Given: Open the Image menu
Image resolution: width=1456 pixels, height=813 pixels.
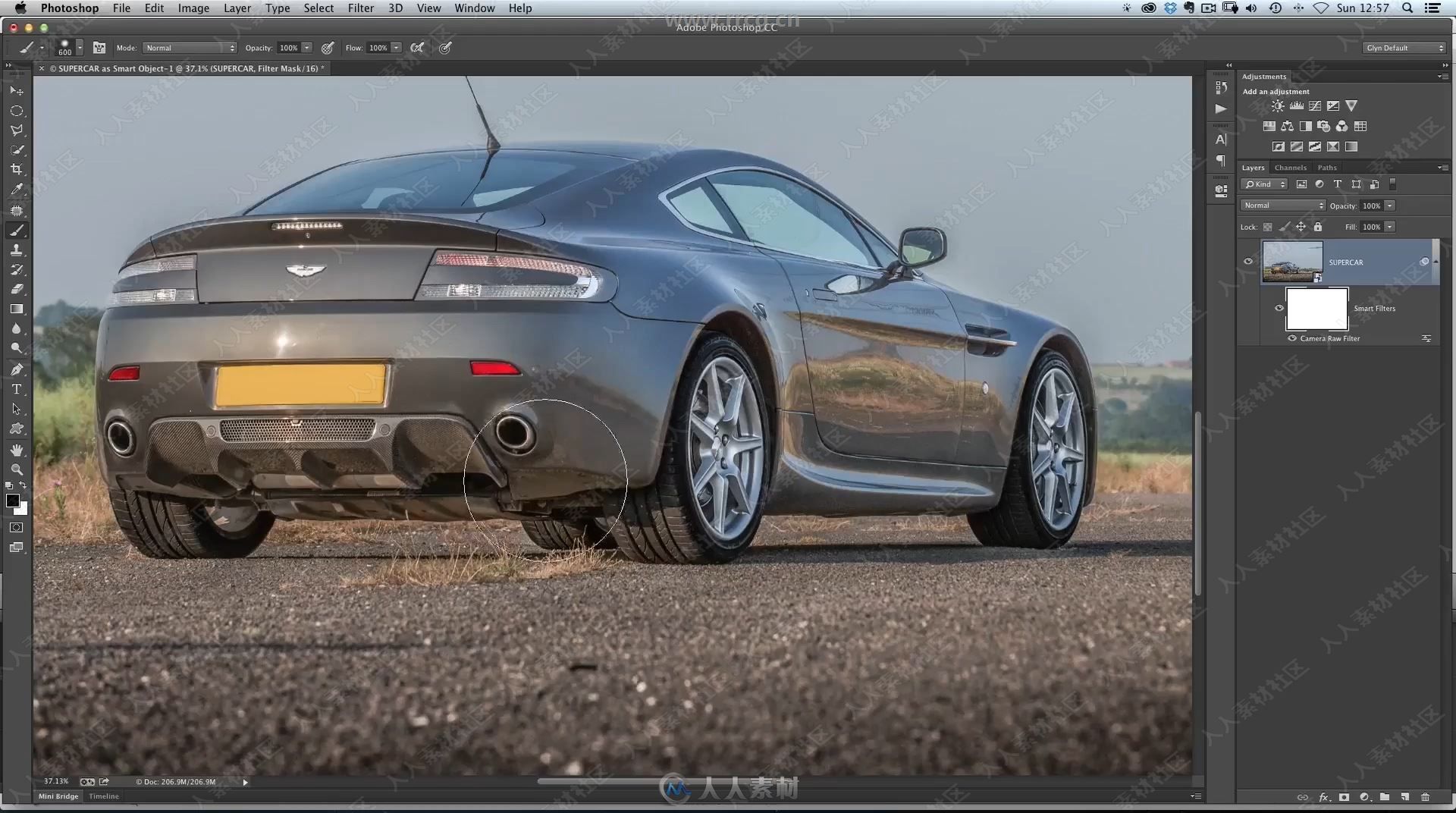Looking at the screenshot, I should [193, 8].
